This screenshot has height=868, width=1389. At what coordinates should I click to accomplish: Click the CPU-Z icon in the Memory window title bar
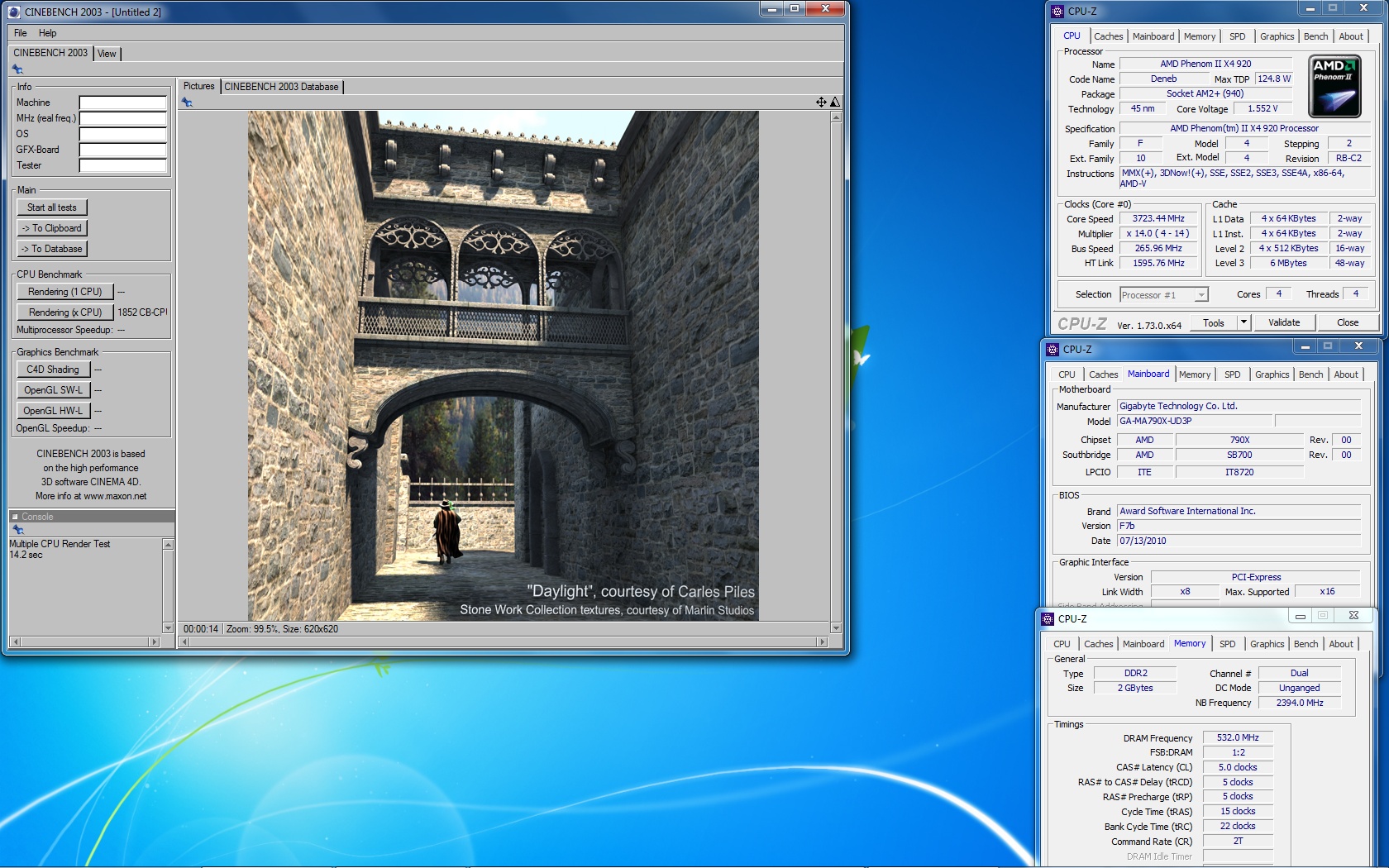point(1048,618)
